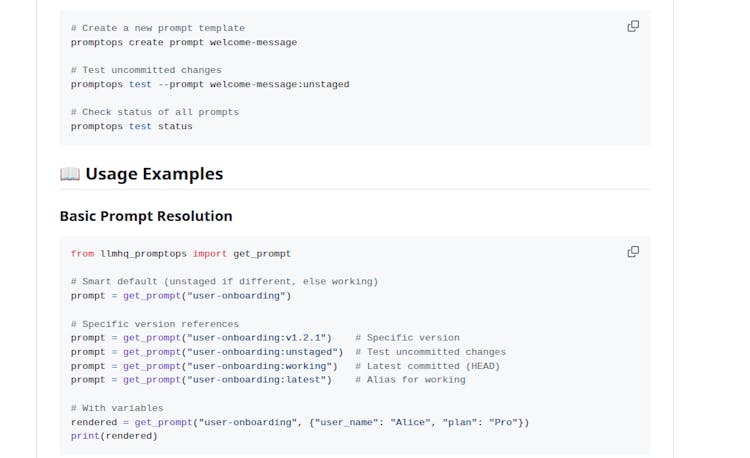Click the "user-onboarding:working" string in the code
Screen dimensions: 750x458
[x=259, y=366]
